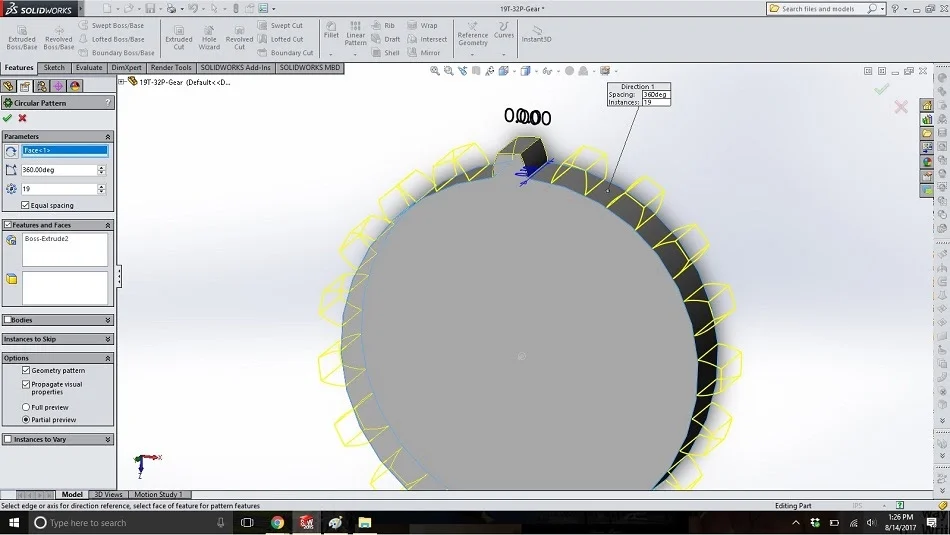
Task: Toggle Propagate visual properties checkbox
Action: (26, 384)
